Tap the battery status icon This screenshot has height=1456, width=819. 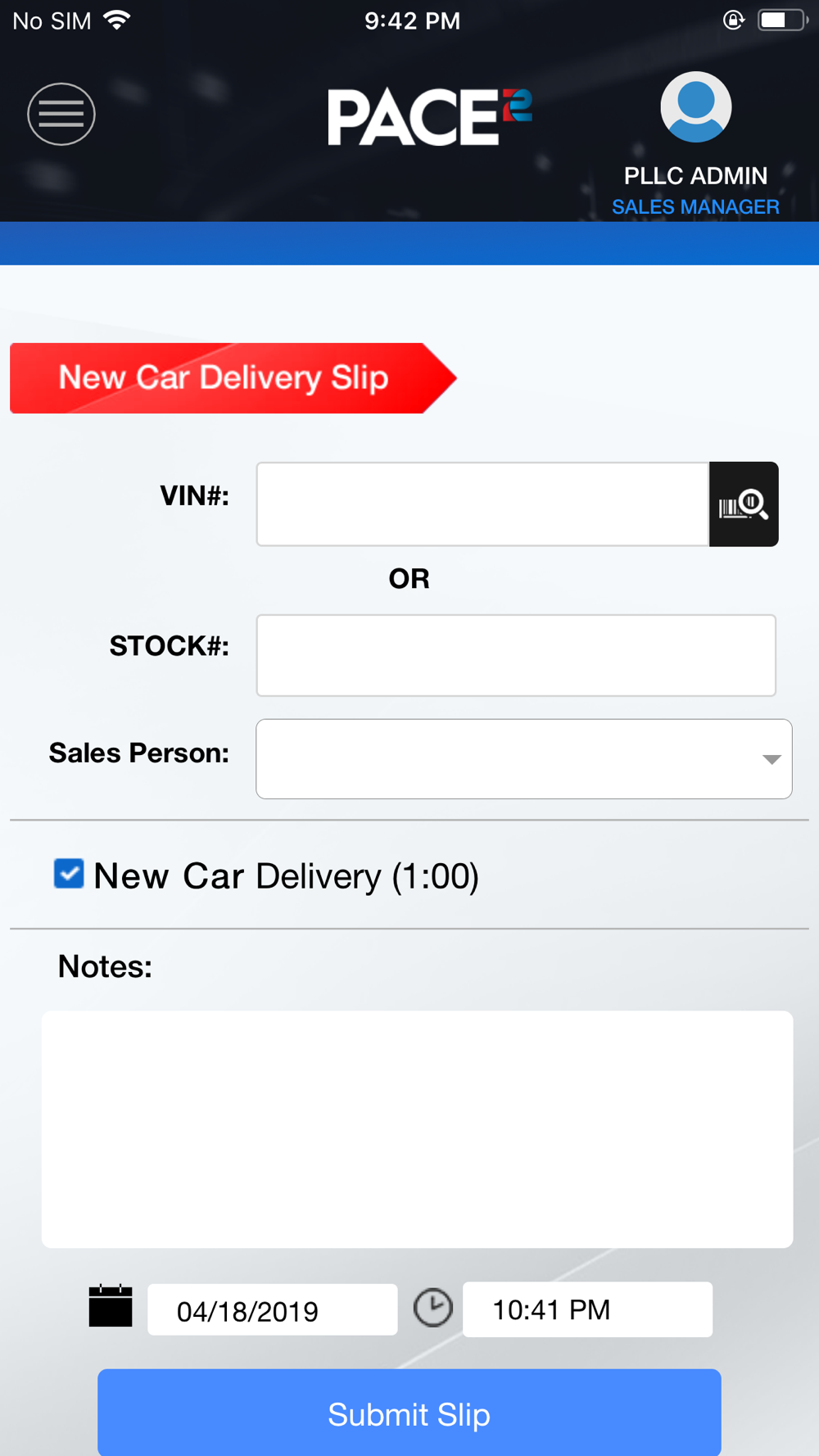point(782,20)
